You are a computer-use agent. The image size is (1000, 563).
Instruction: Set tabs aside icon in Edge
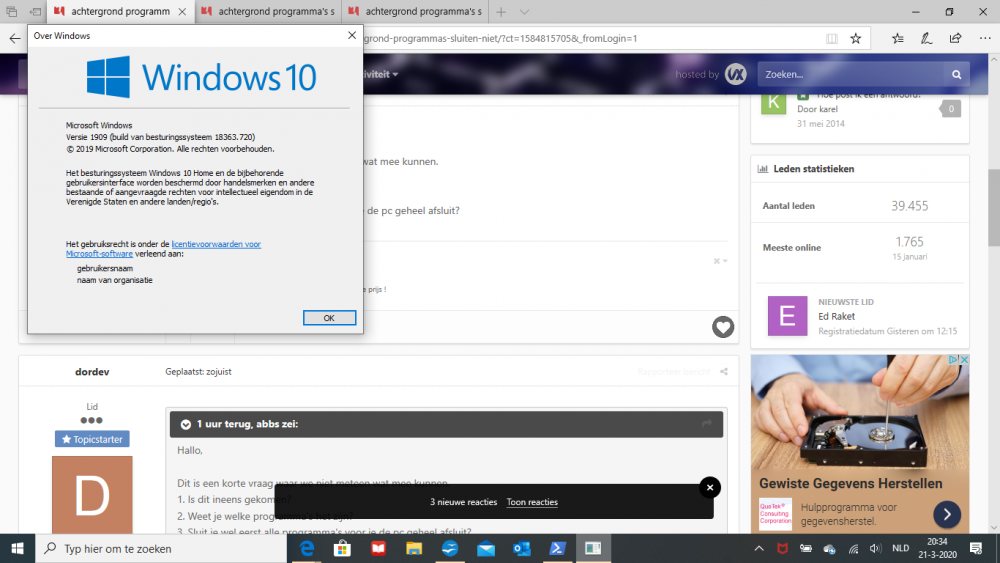[x=35, y=11]
